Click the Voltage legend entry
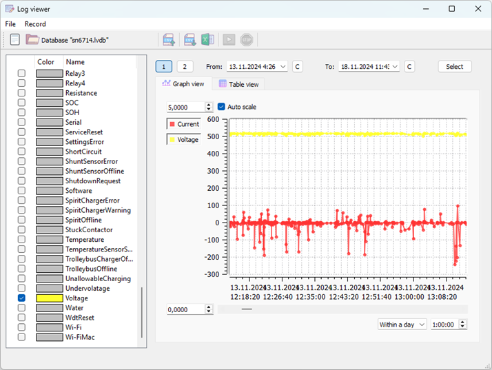Image resolution: width=492 pixels, height=370 pixels. 184,139
